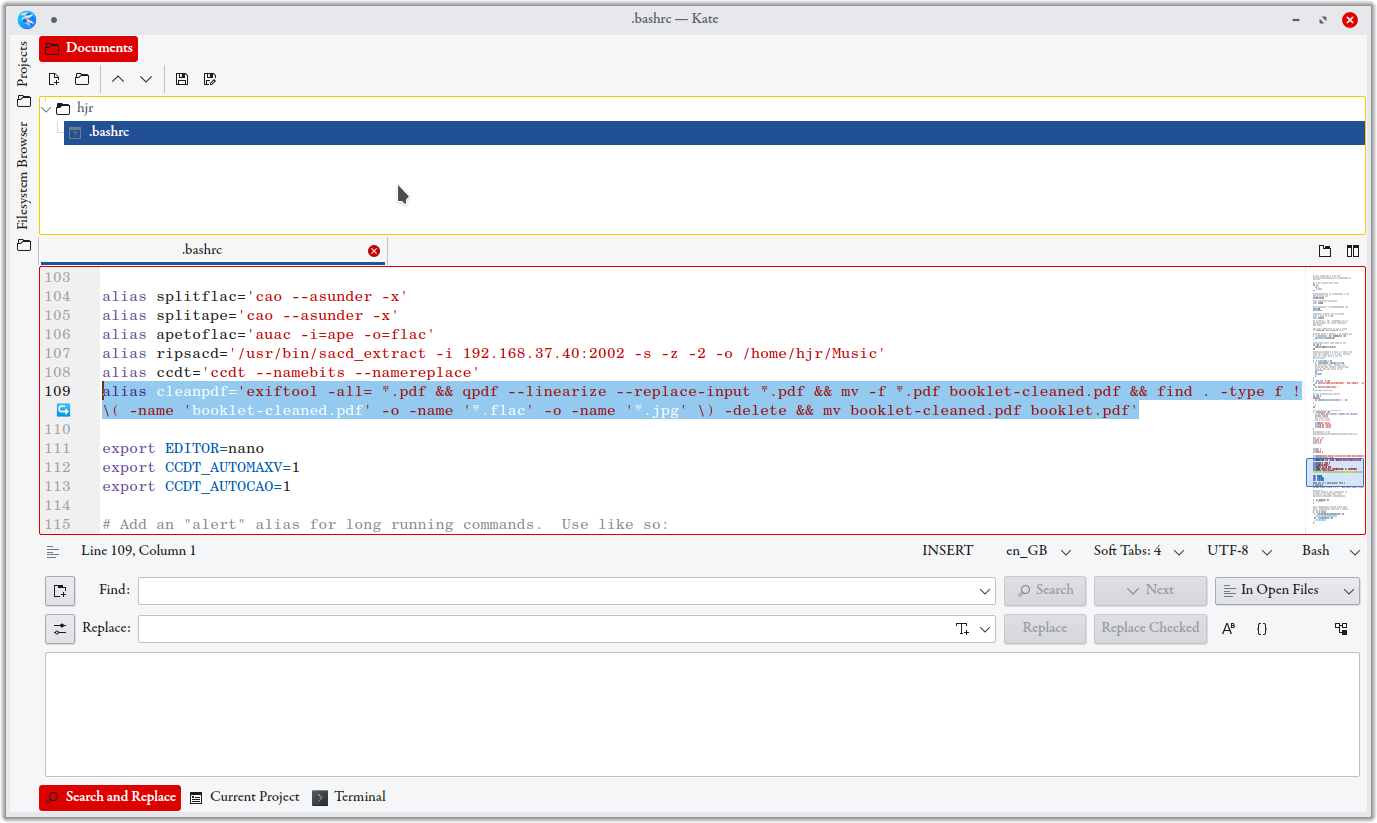Show the document list popup
The width and height of the screenshot is (1377, 823).
click(1325, 250)
